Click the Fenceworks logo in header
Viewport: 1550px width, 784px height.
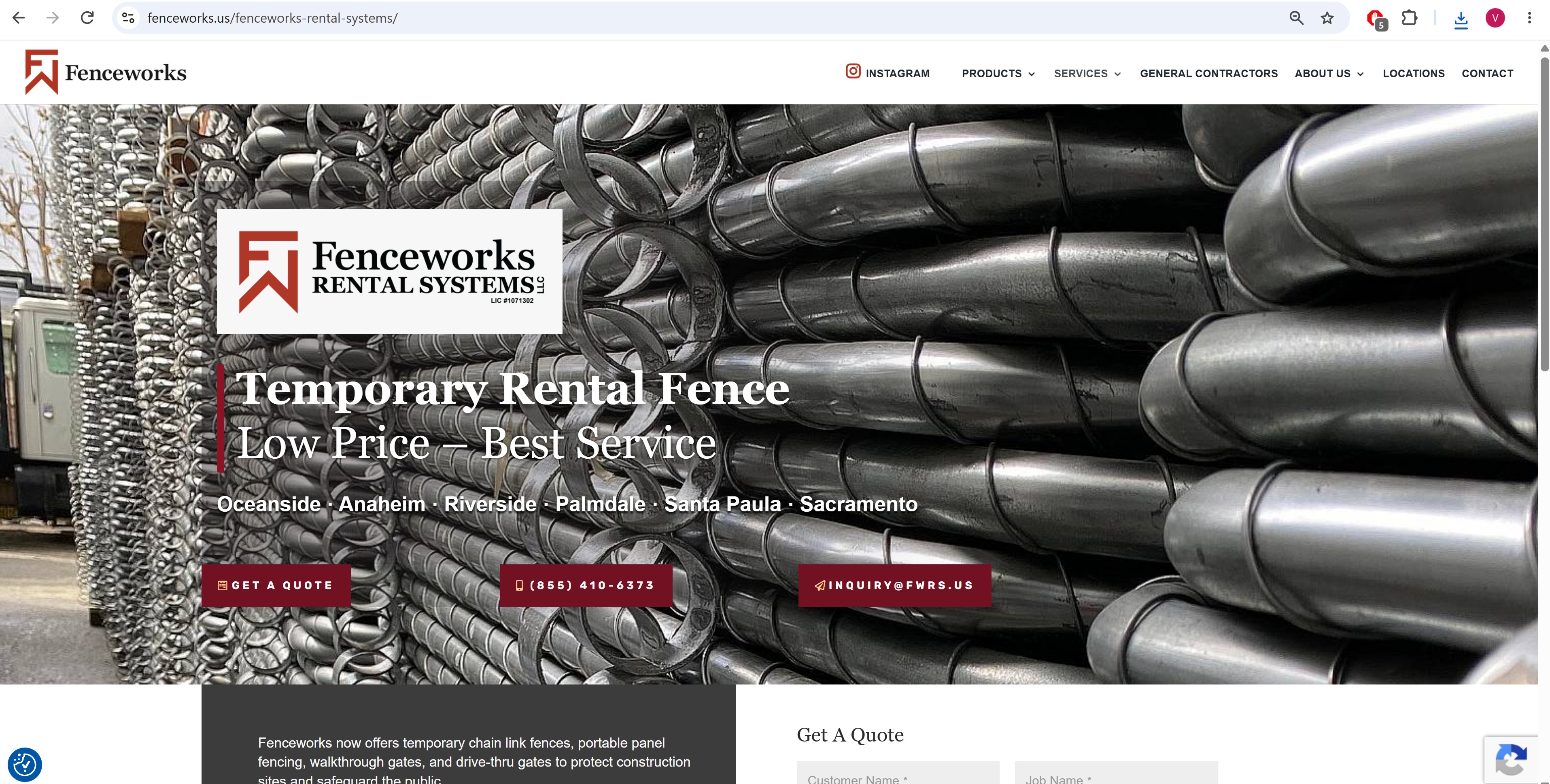[105, 72]
